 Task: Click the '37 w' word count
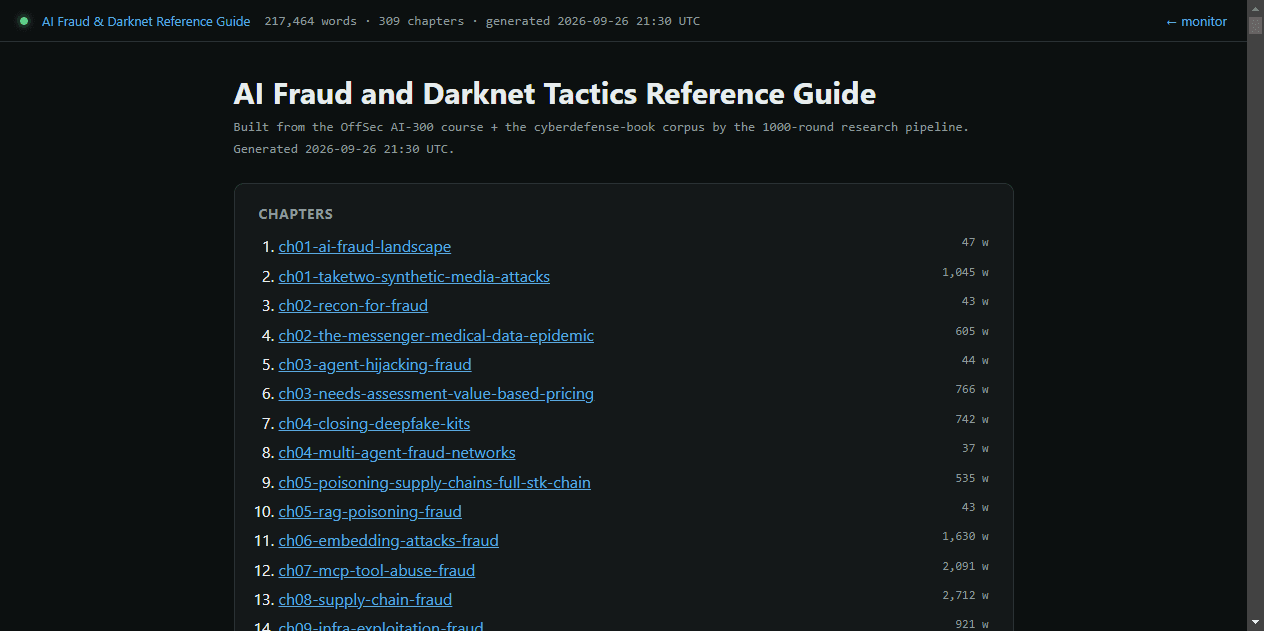coord(975,449)
